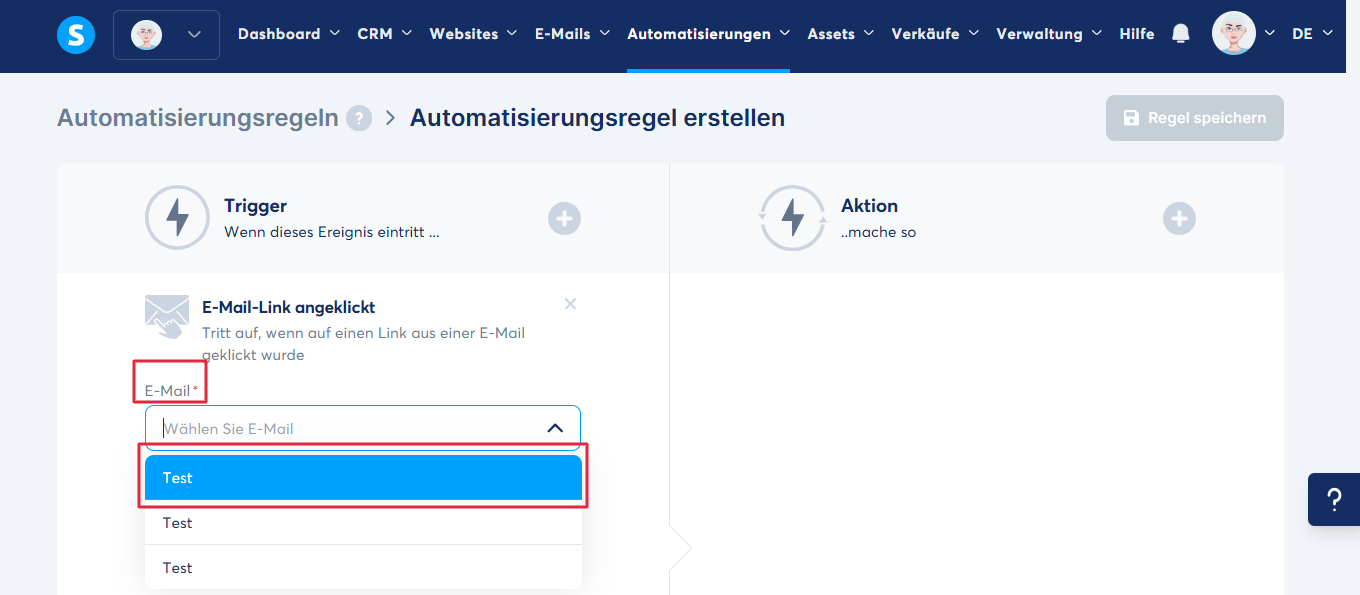The image size is (1360, 595).
Task: Click the Trigger heading text
Action: coord(255,206)
